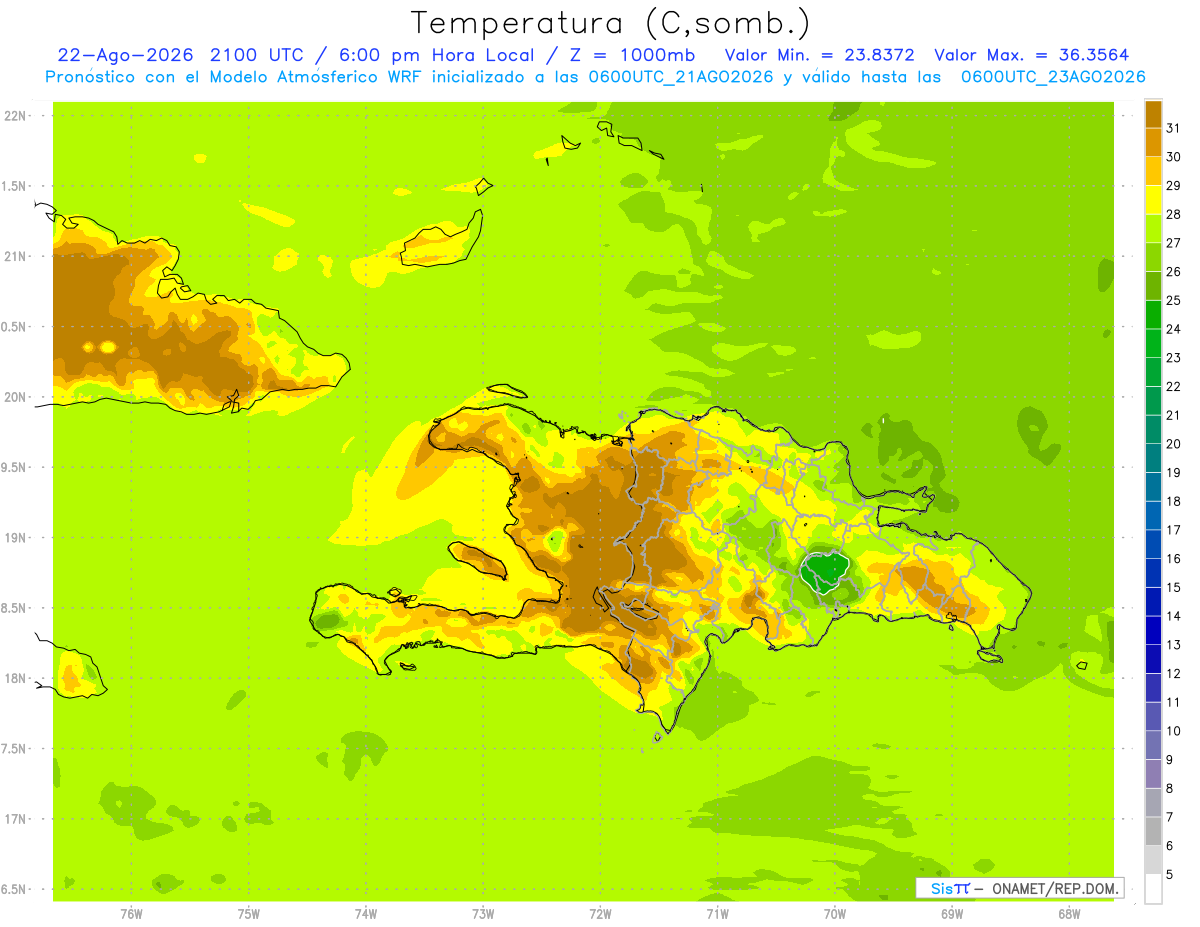Click the 'Temperatura (C,somb.)' title
This screenshot has width=1200, height=927.
pyautogui.click(x=611, y=22)
